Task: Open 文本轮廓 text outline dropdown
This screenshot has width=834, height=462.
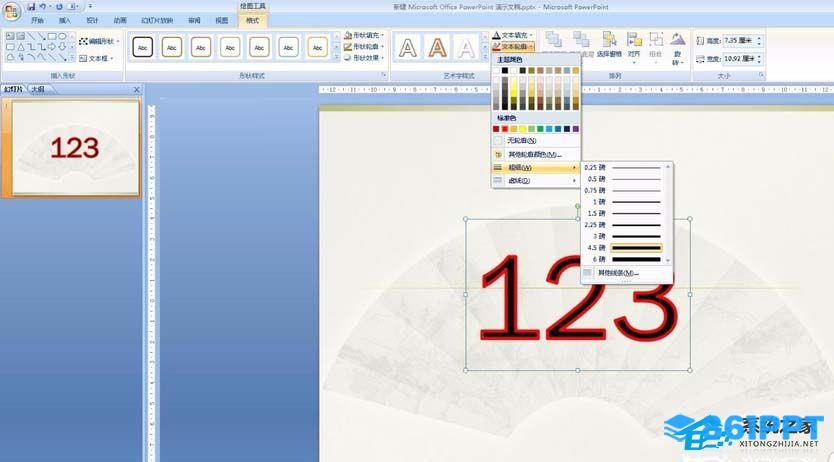Action: 513,47
